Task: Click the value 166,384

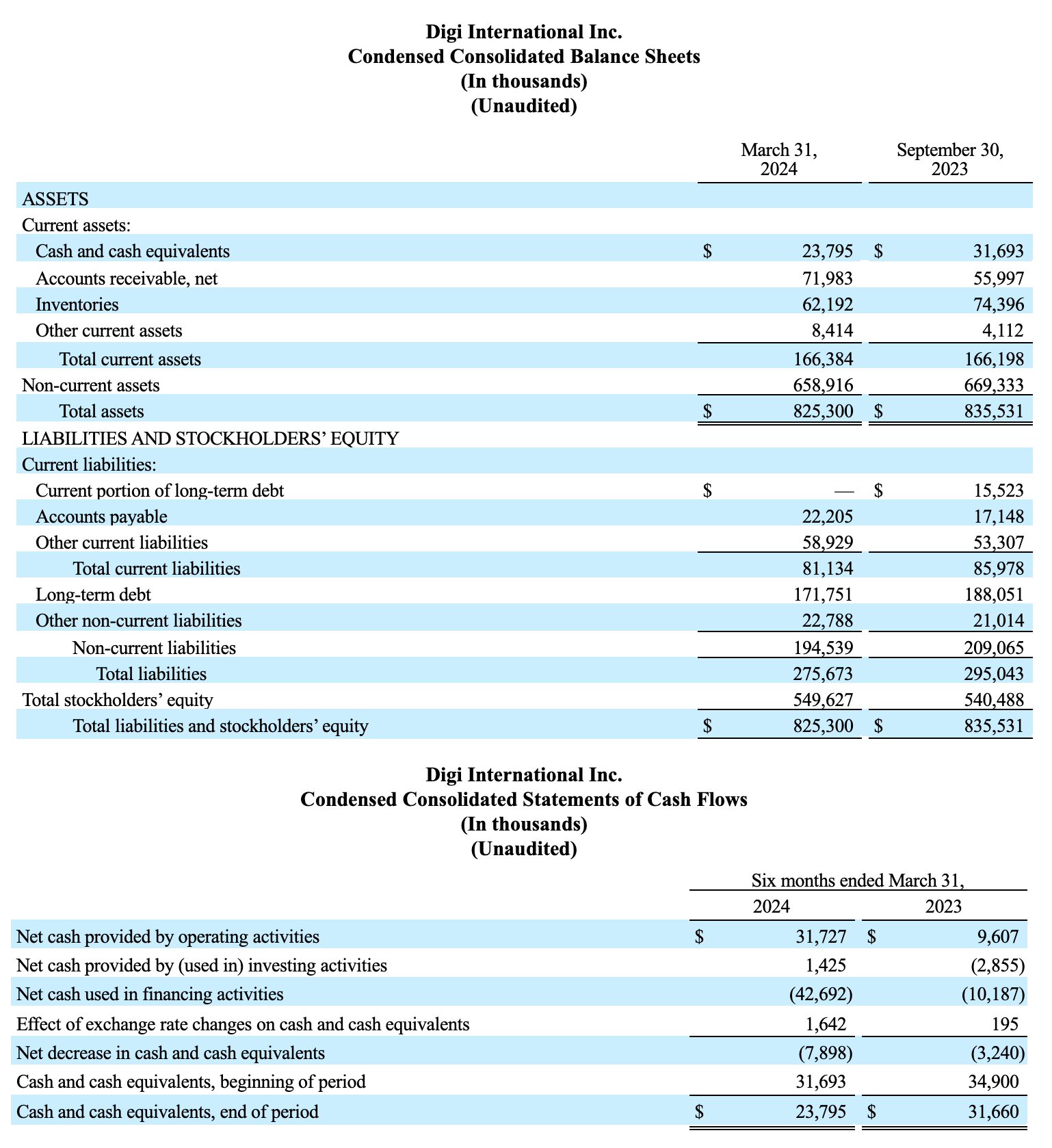Action: coord(824,359)
